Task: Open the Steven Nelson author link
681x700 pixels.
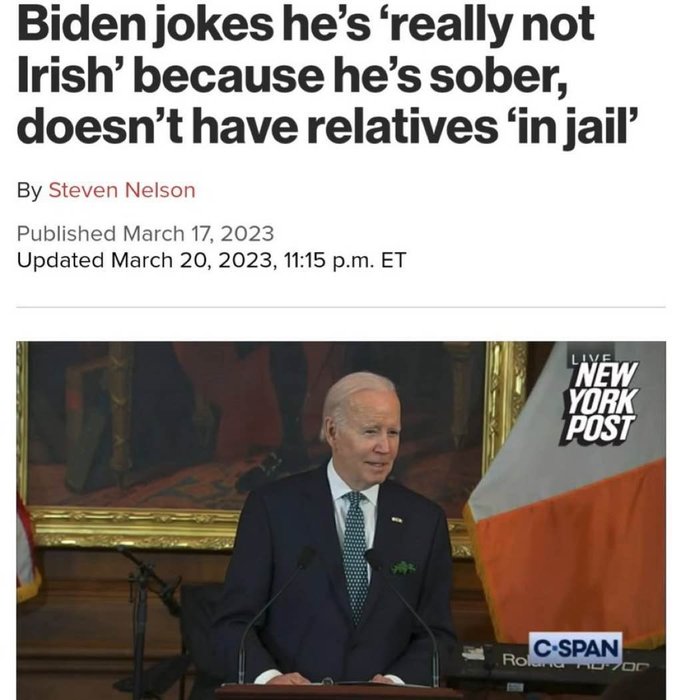Action: pyautogui.click(x=121, y=190)
